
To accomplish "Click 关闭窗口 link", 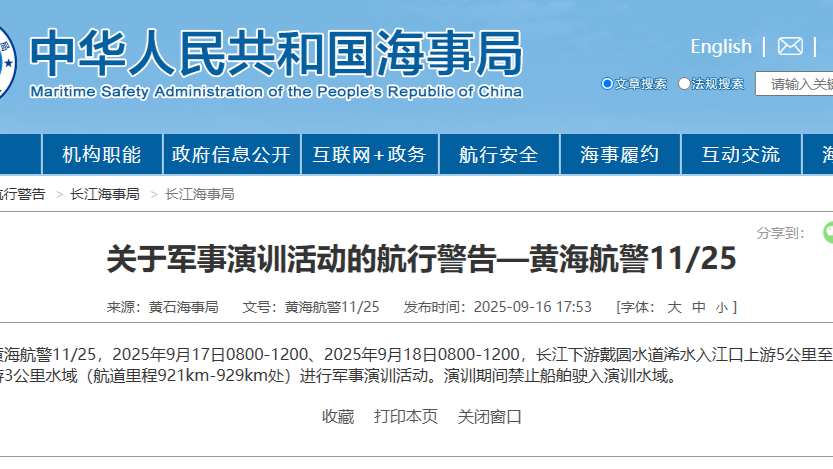I will (x=490, y=417).
